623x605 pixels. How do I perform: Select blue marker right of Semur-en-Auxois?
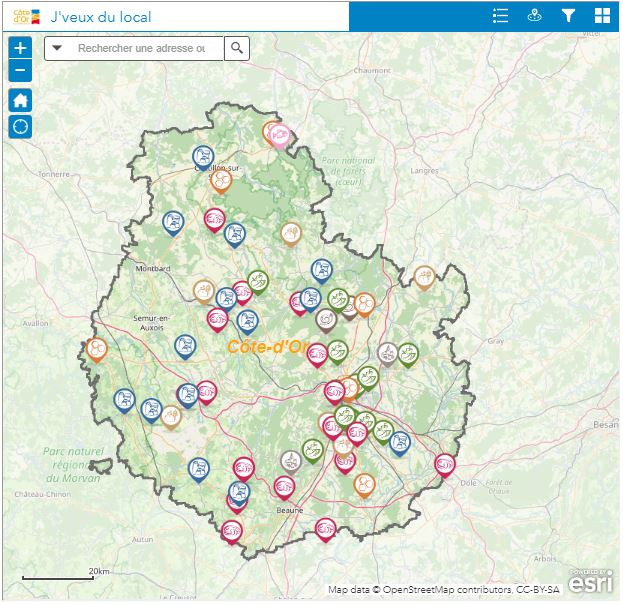[185, 346]
